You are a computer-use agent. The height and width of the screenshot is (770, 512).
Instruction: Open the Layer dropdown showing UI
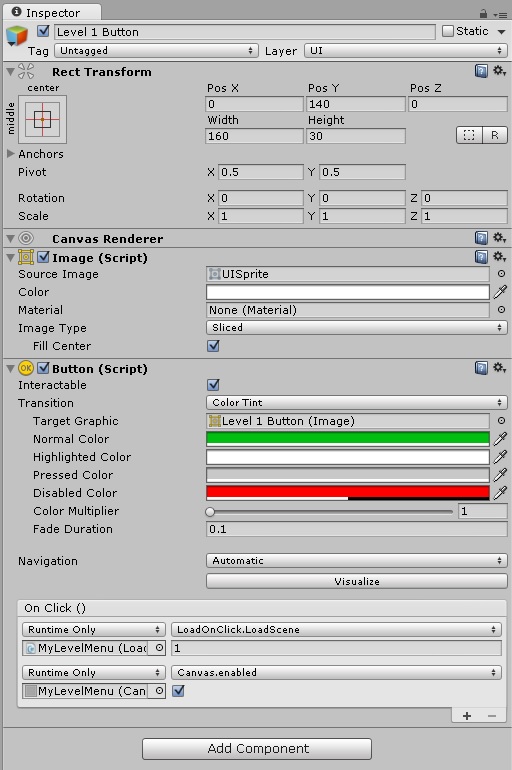pyautogui.click(x=406, y=51)
